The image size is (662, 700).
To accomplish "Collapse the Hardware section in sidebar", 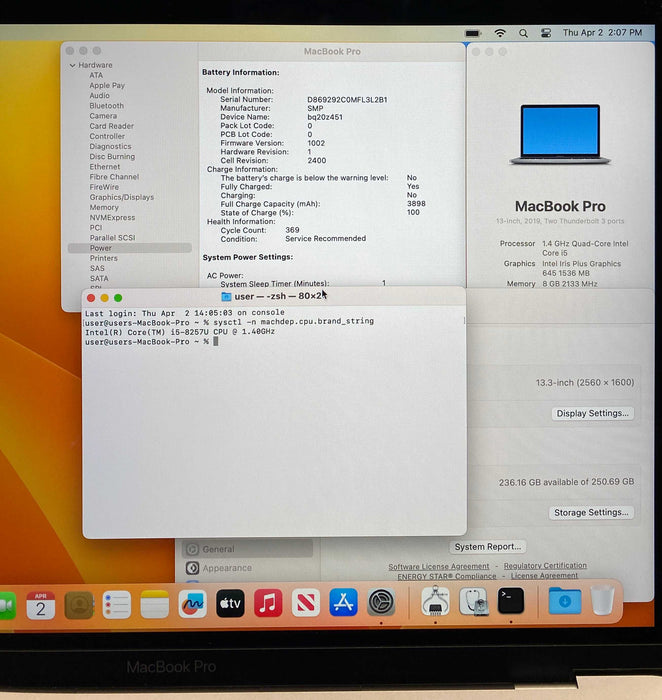I will pos(72,65).
